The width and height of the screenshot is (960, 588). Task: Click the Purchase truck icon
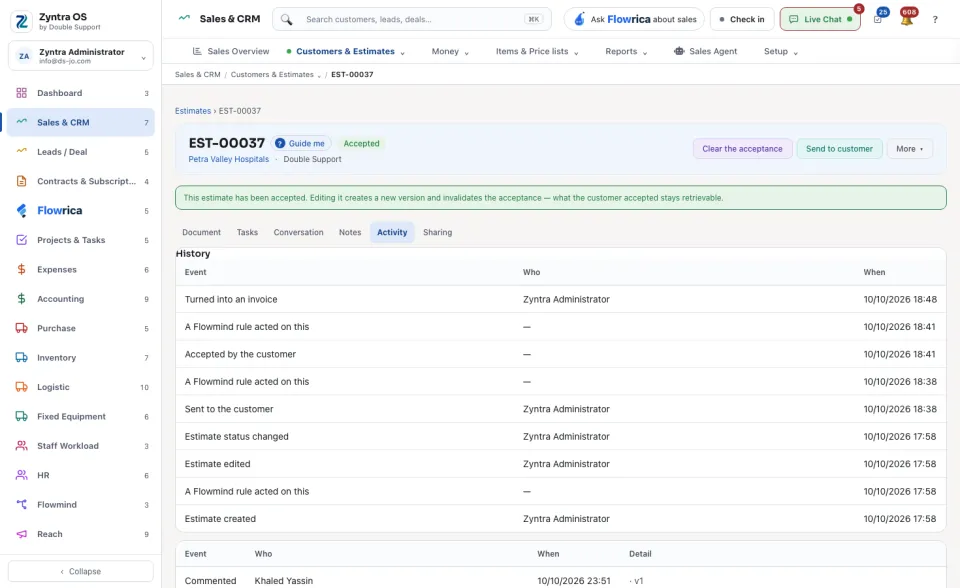(x=21, y=328)
